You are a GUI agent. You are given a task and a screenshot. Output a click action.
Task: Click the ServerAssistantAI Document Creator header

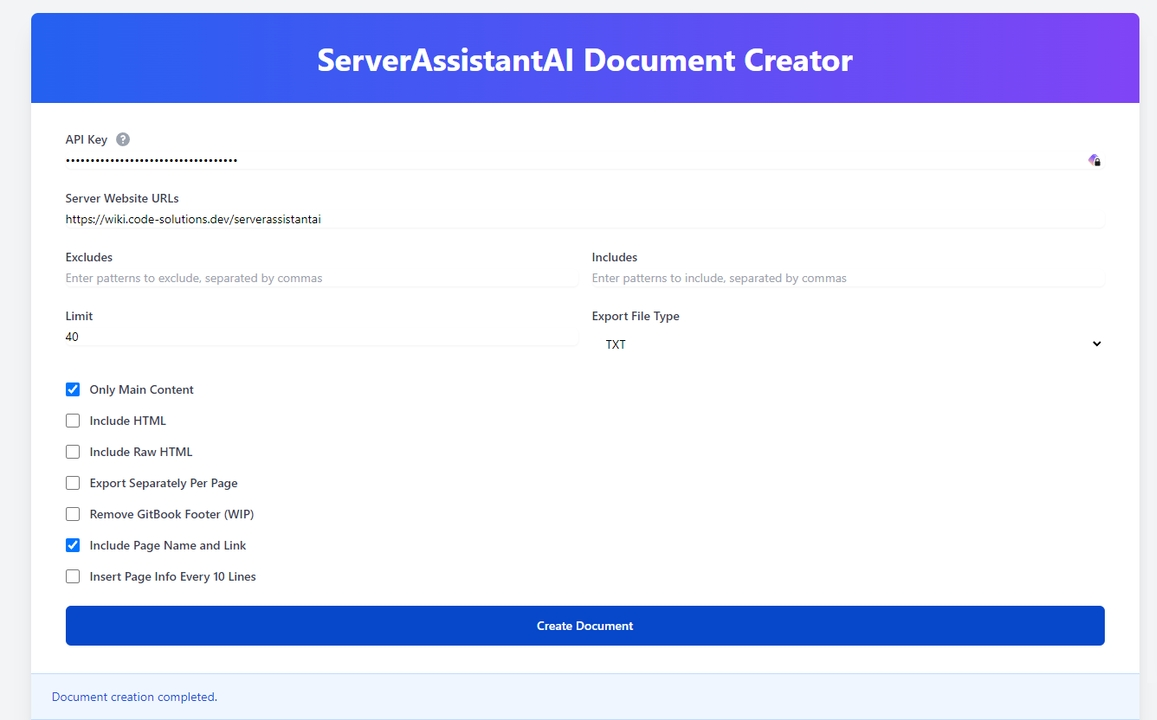pyautogui.click(x=584, y=60)
